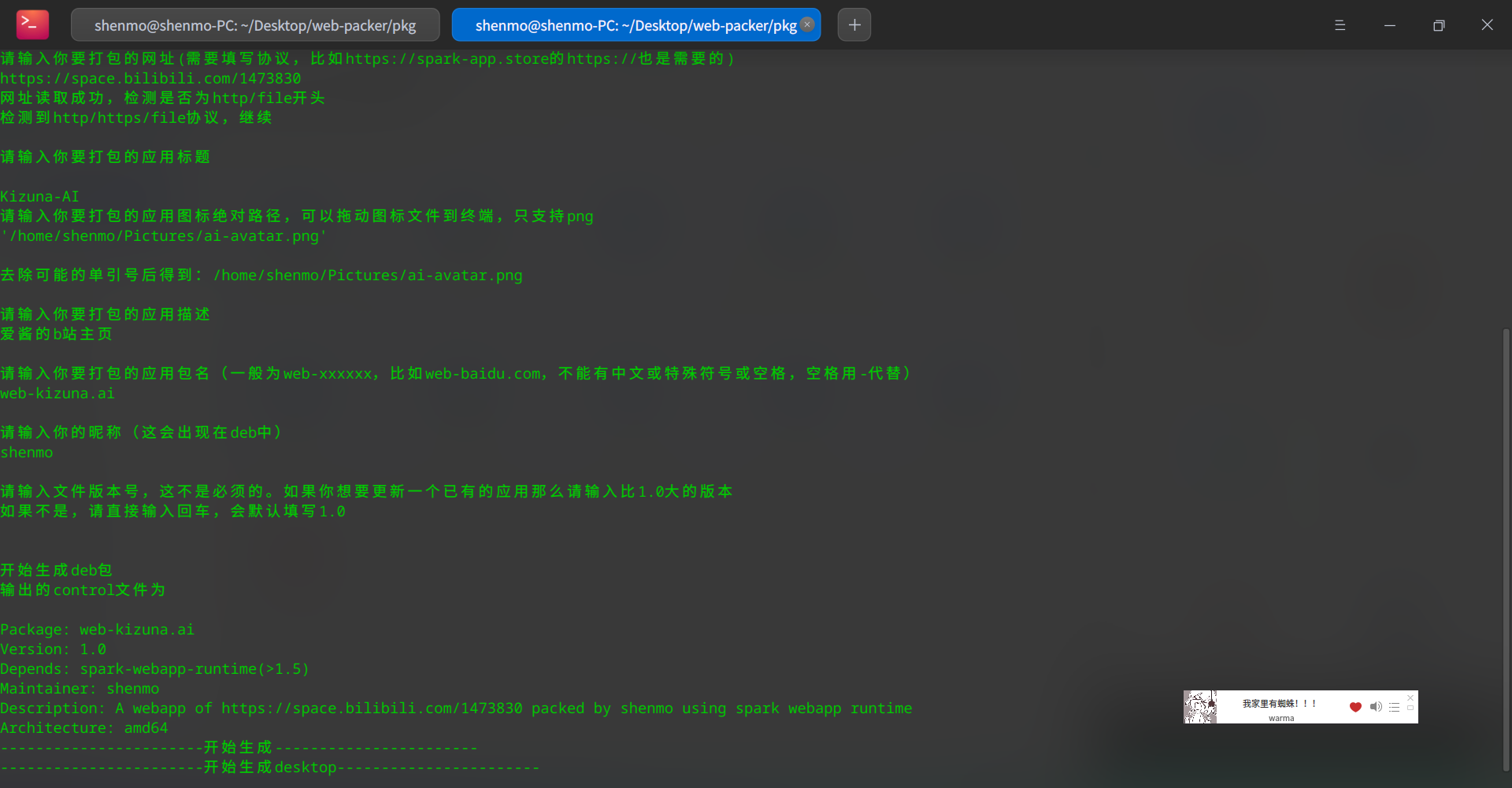This screenshot has height=788, width=1512.
Task: Click the line Version: 1.0
Action: click(x=53, y=649)
